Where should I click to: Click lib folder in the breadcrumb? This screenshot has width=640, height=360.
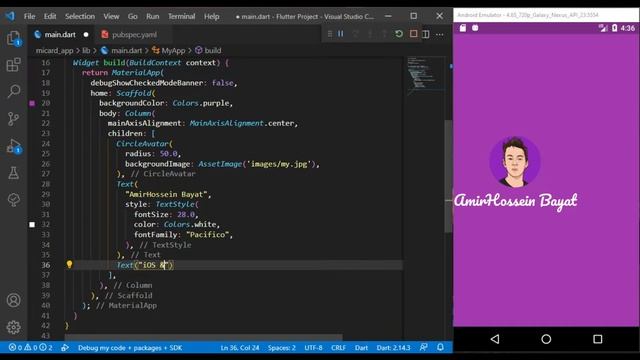pos(86,51)
